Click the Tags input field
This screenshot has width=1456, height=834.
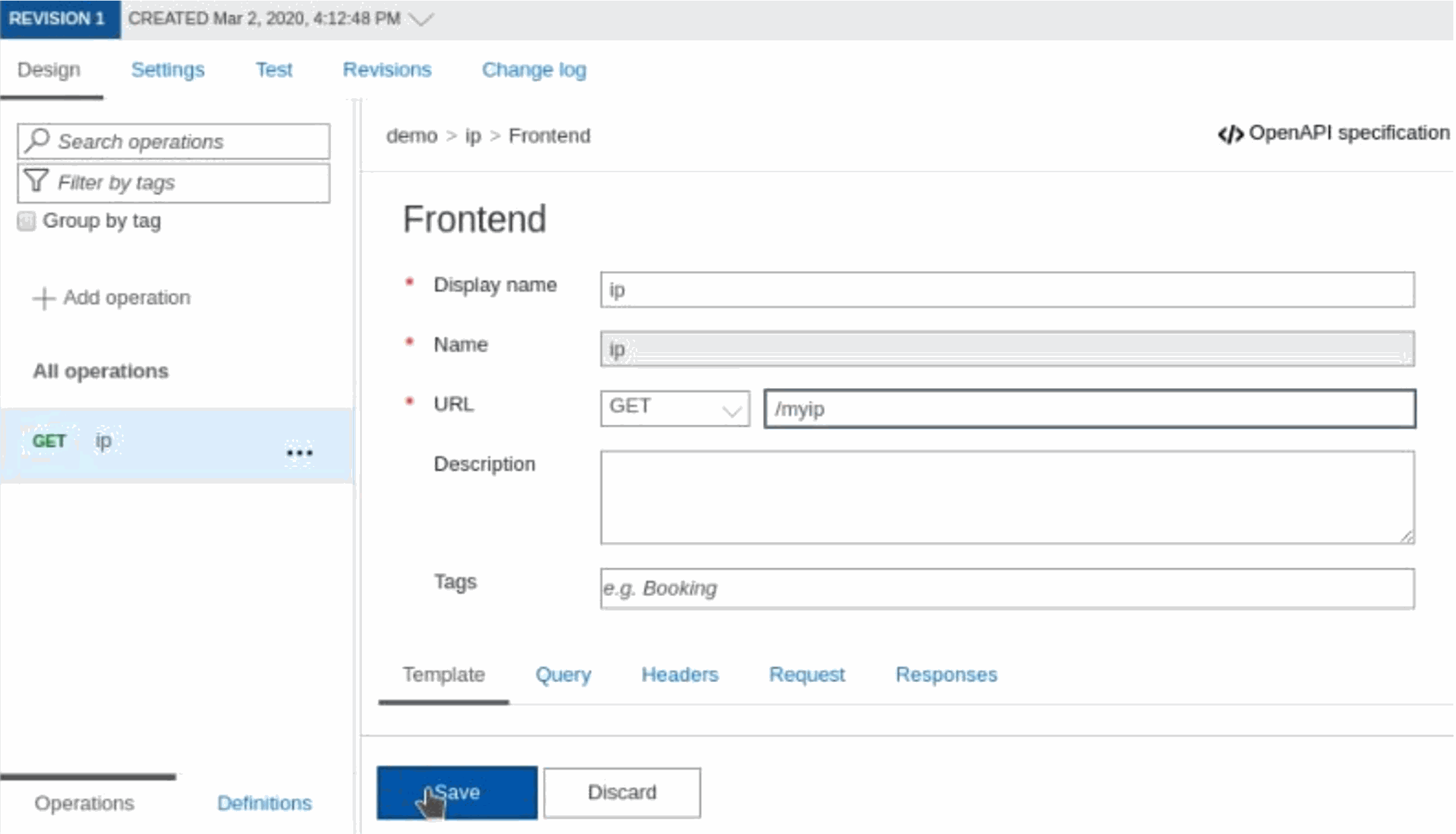1007,589
